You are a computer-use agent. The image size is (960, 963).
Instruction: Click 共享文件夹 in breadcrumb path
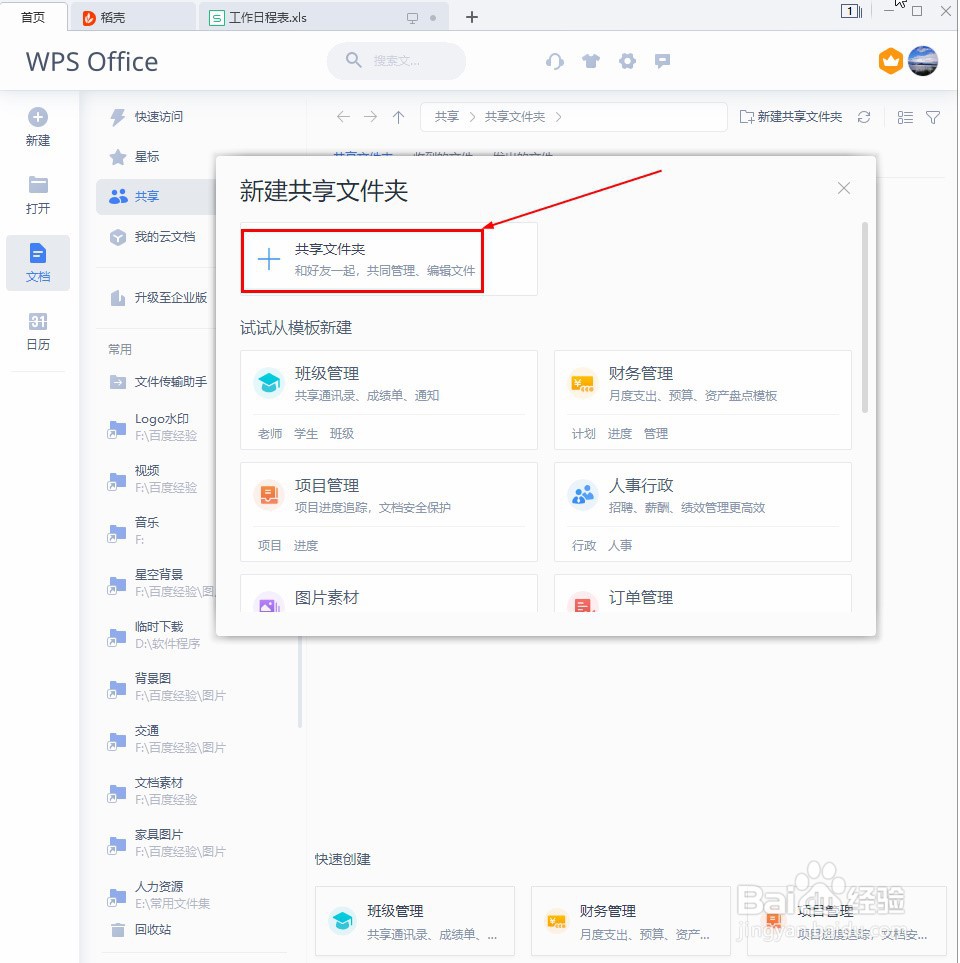point(515,117)
